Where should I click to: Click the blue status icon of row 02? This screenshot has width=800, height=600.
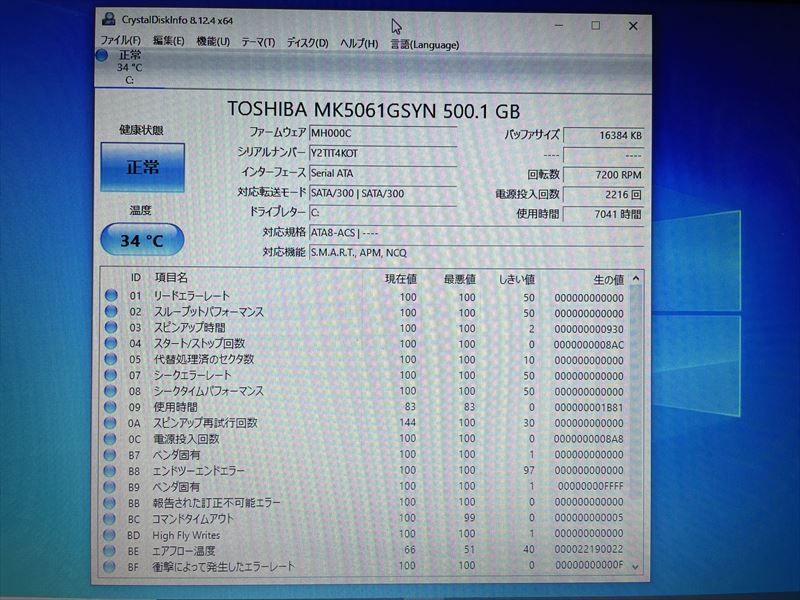111,311
